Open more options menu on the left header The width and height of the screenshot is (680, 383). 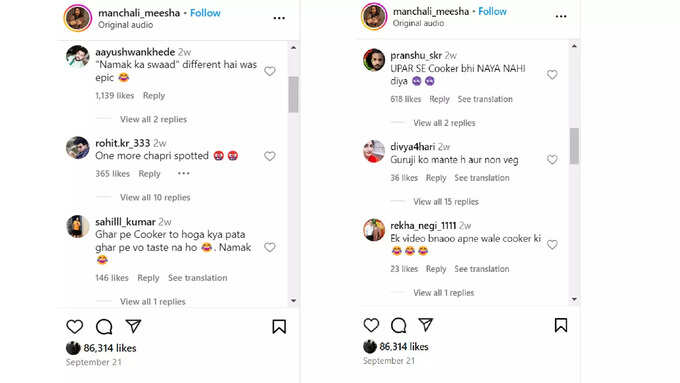pos(279,18)
